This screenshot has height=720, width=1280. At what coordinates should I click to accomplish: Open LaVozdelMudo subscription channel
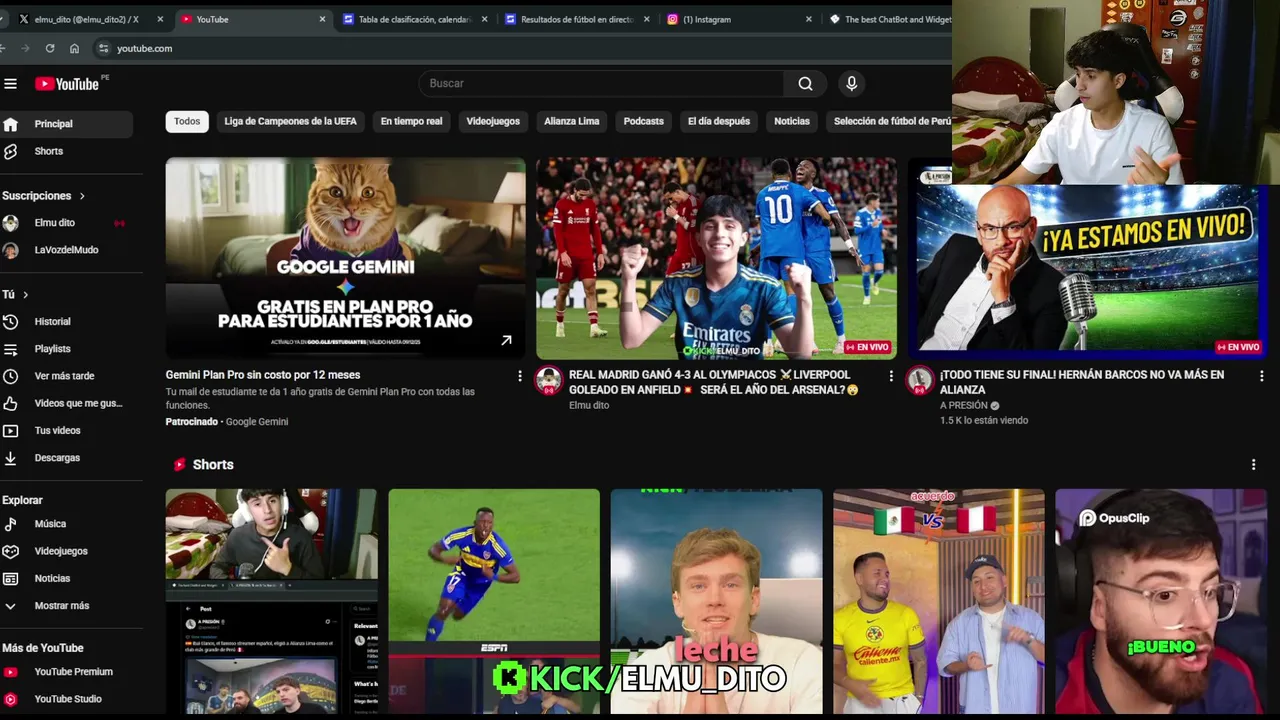tap(66, 250)
